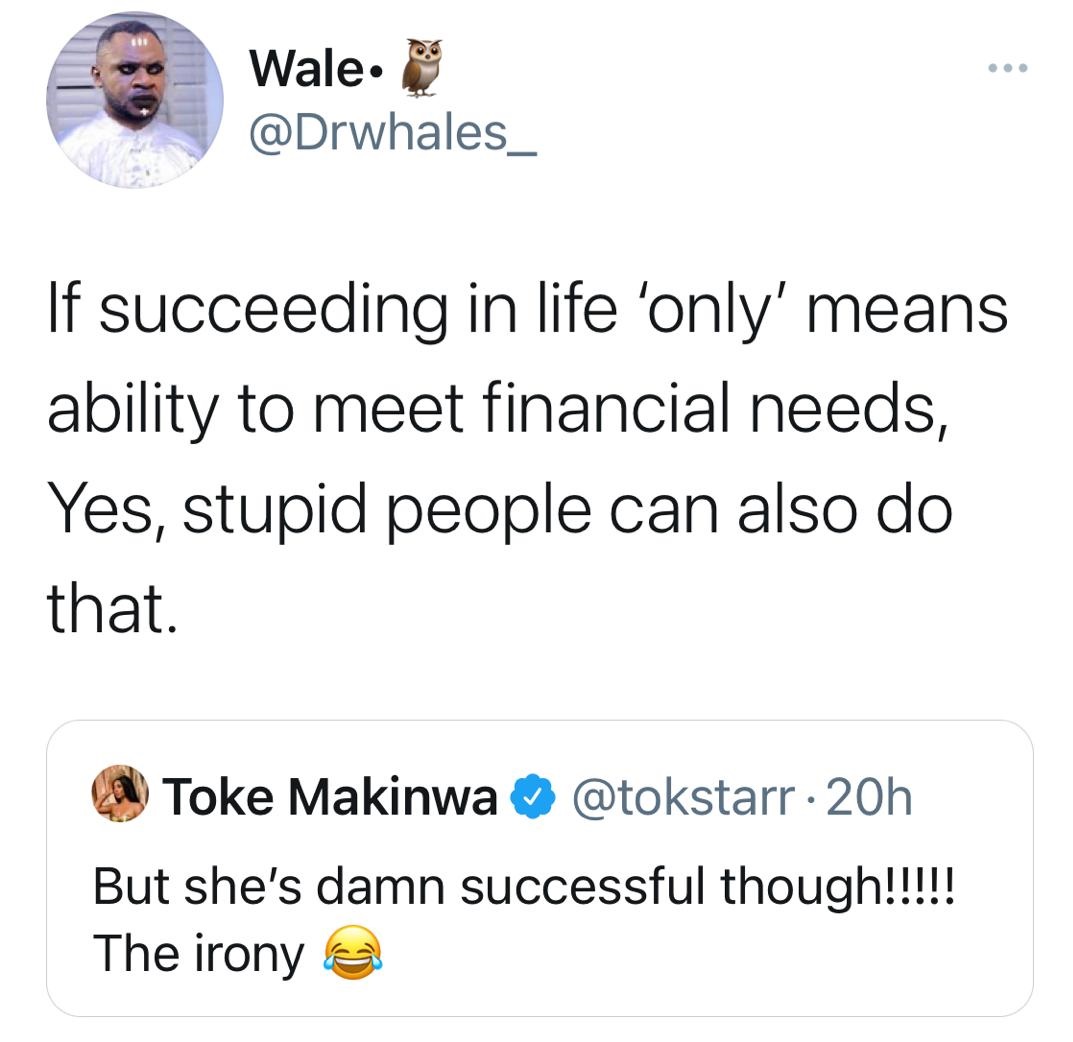Open Toke Makinwa's name in quoted tweet
Screen dimensions: 1073x1042
tap(329, 797)
